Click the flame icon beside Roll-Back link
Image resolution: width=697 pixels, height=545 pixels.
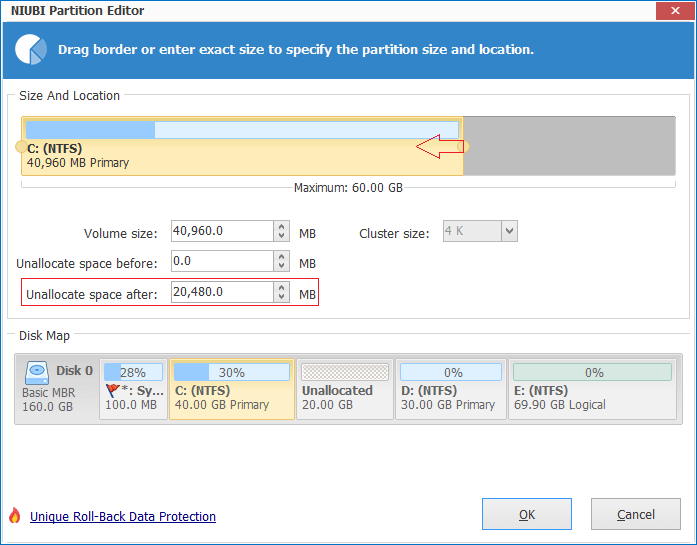(14, 516)
